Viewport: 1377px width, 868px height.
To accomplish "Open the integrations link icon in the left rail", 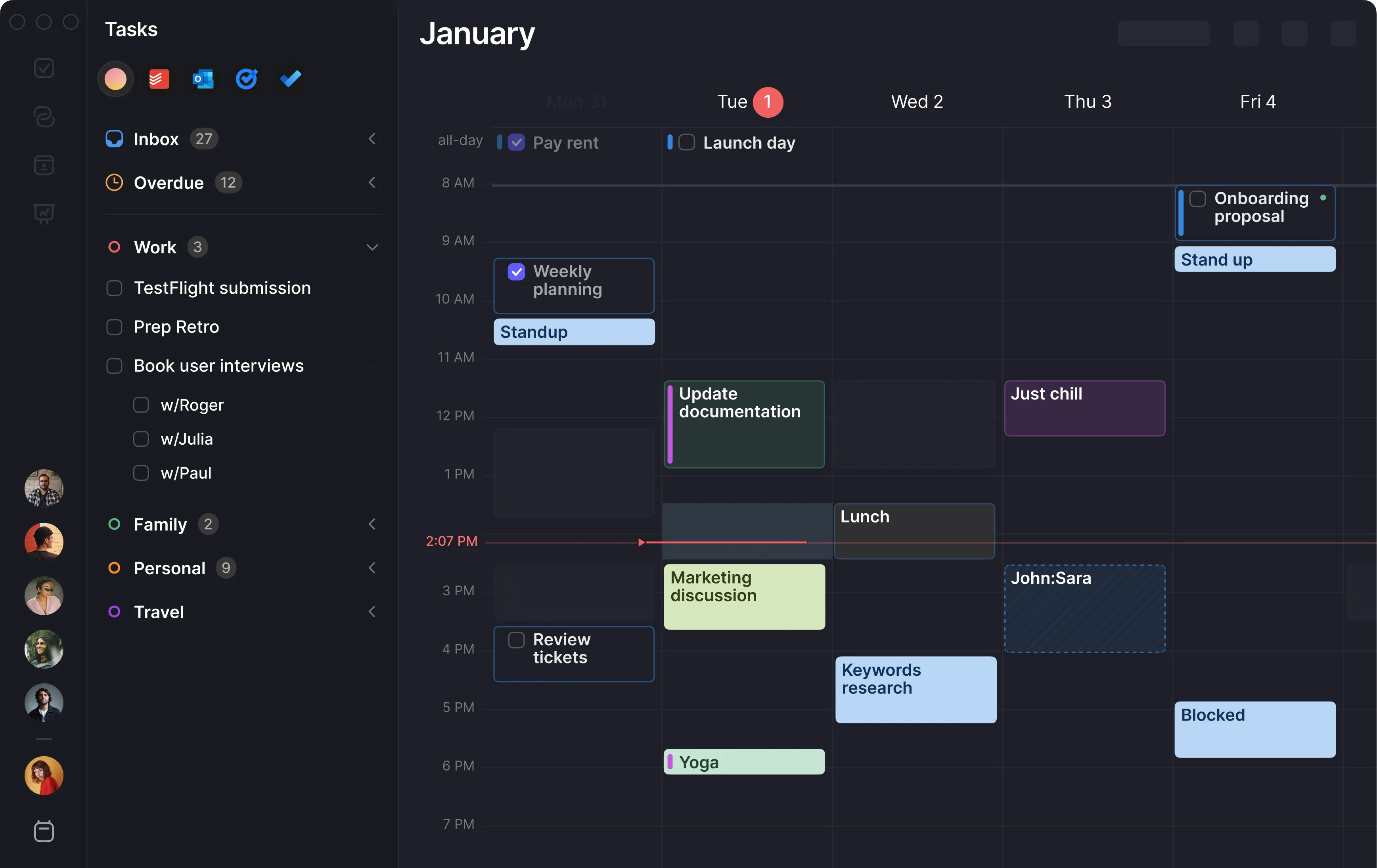I will [x=44, y=117].
